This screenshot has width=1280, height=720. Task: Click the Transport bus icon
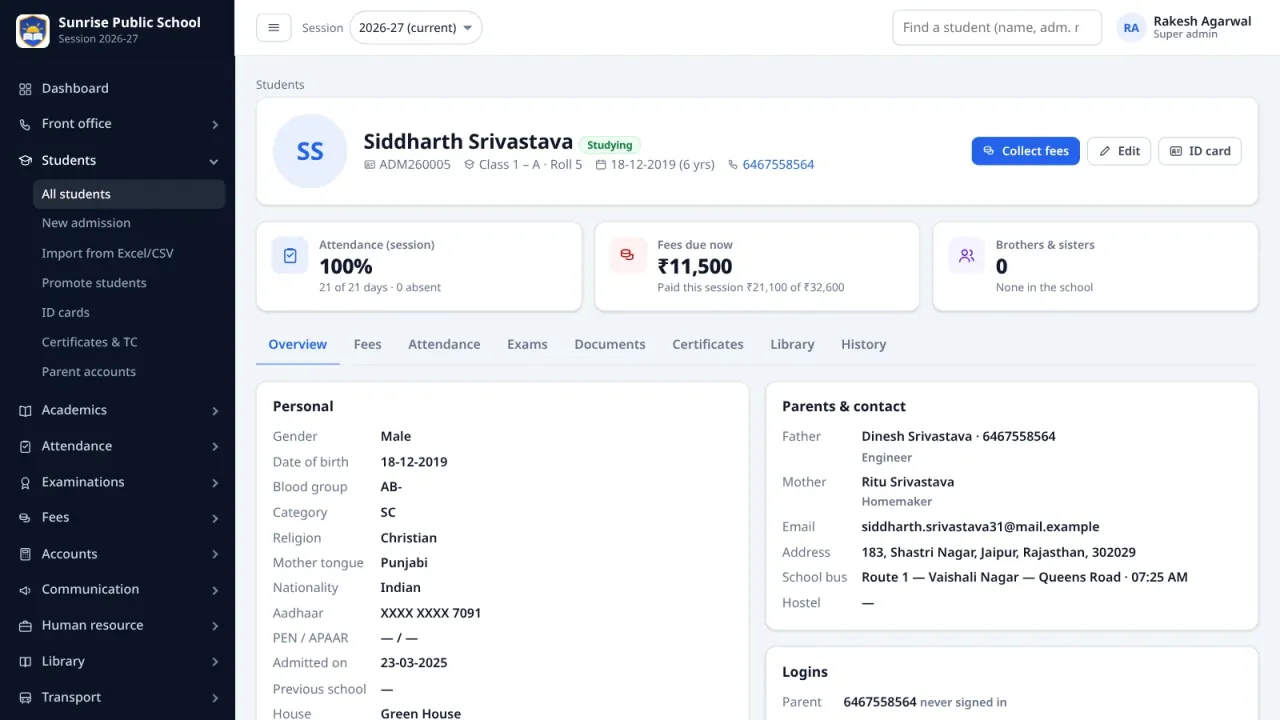pyautogui.click(x=25, y=698)
